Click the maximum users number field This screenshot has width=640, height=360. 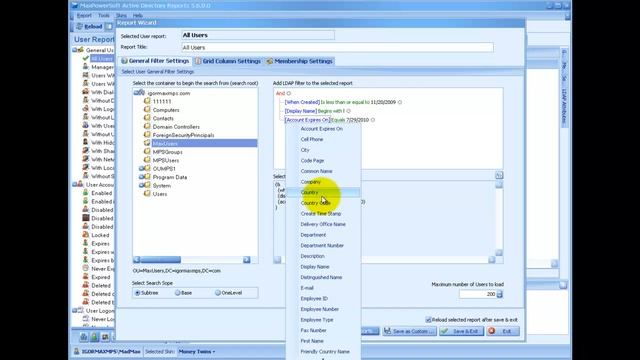pos(478,294)
